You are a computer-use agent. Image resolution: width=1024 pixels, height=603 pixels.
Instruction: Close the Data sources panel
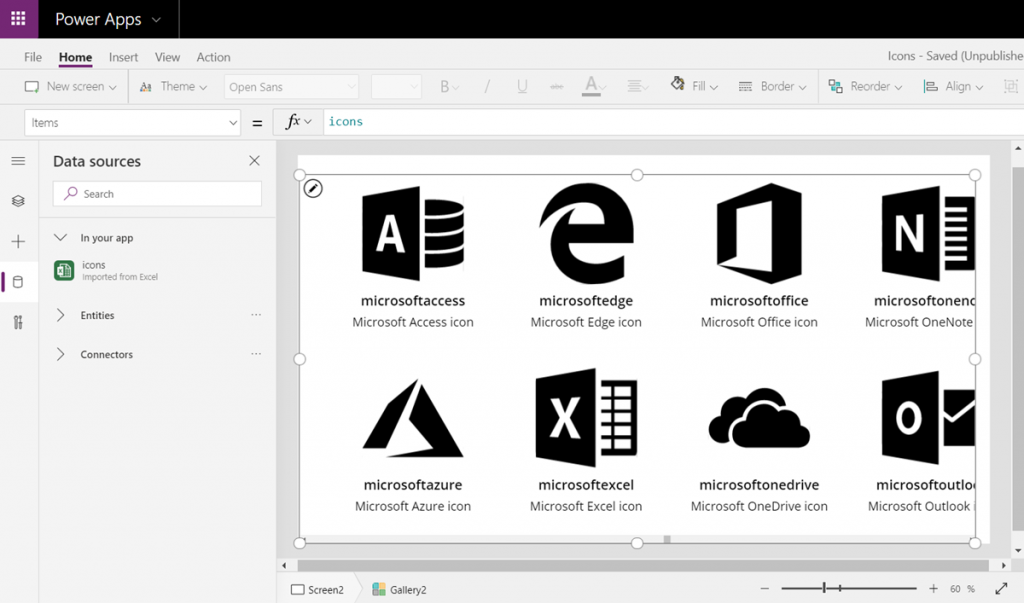pyautogui.click(x=255, y=161)
